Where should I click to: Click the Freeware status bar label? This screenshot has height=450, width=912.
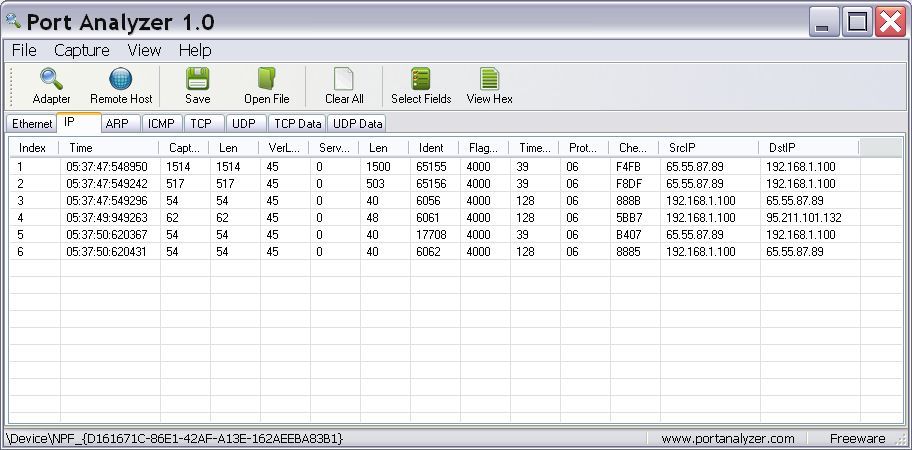[857, 438]
